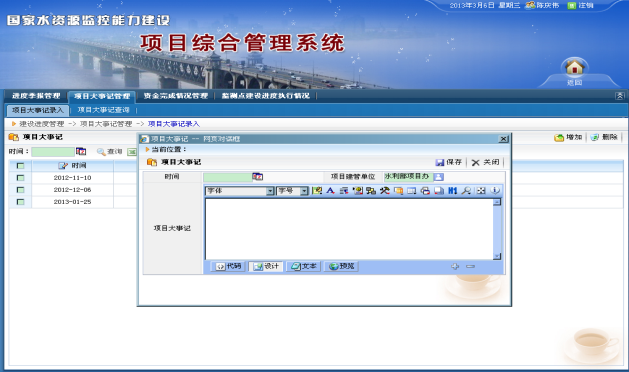The image size is (629, 372).
Task: Switch to 项目大事记查询 sub-tab
Action: pyautogui.click(x=103, y=110)
